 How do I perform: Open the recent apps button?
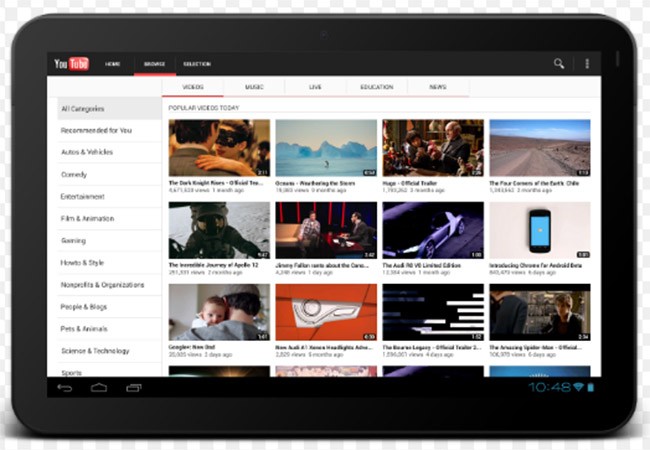click(x=134, y=388)
